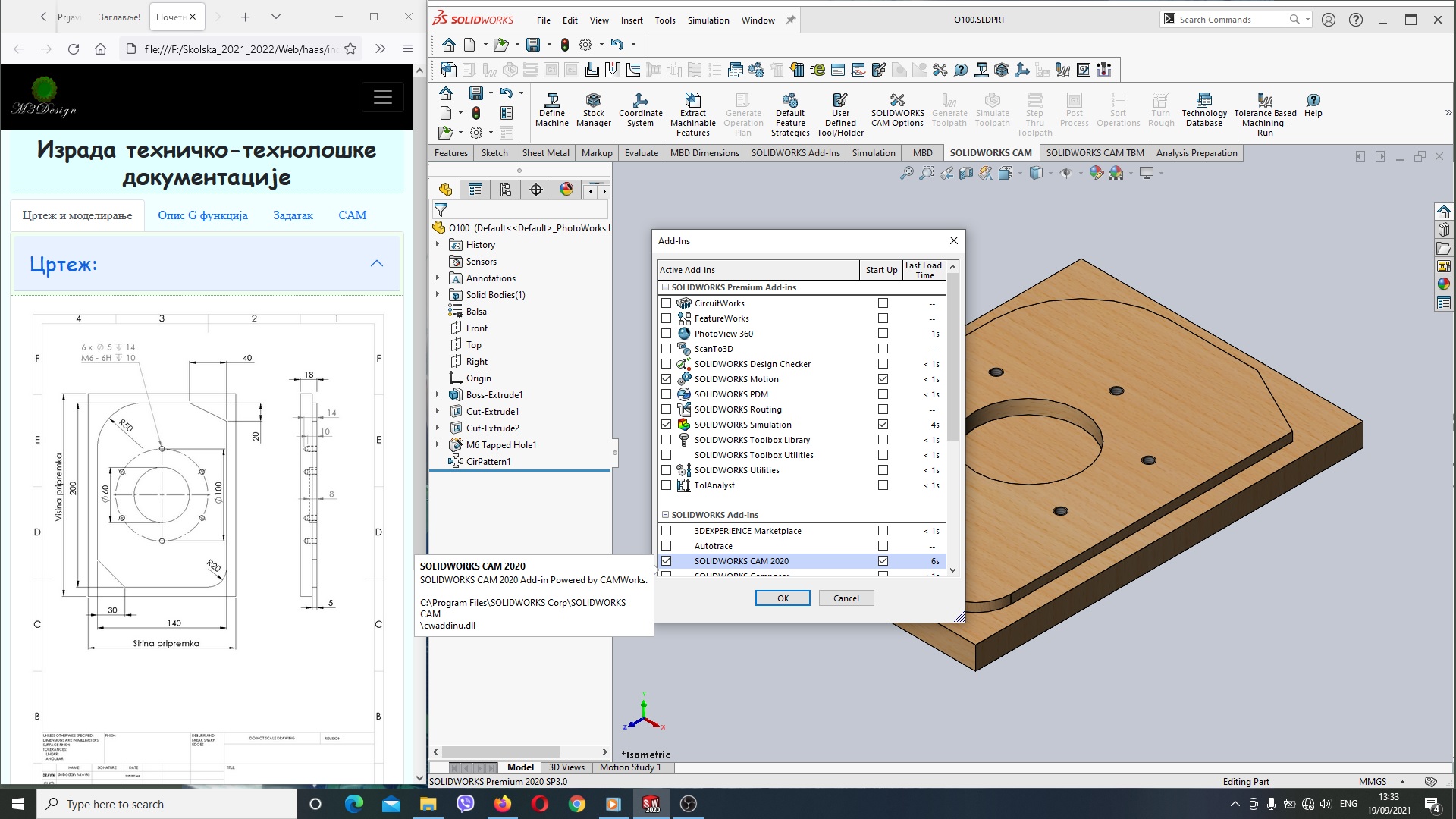Uncheck SOLIDWORKS Simulation start up checkbox

(883, 425)
